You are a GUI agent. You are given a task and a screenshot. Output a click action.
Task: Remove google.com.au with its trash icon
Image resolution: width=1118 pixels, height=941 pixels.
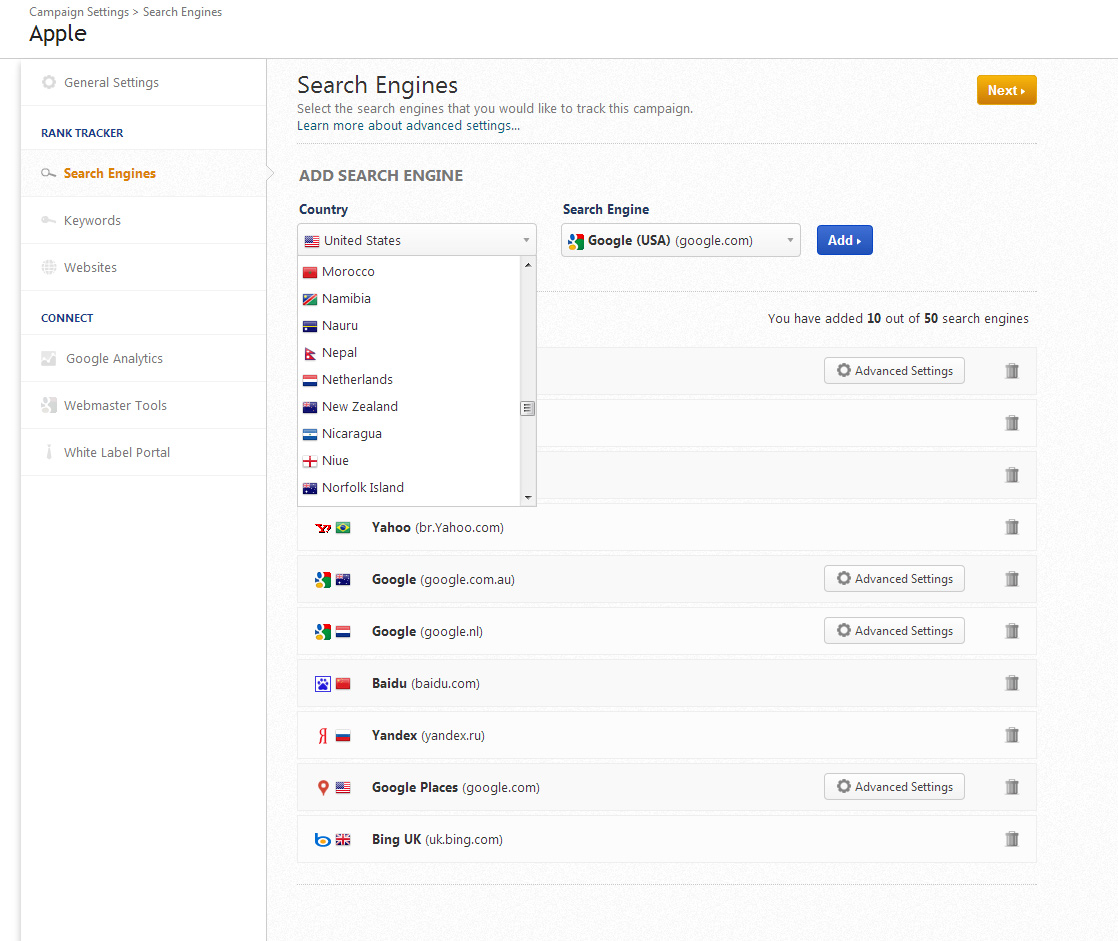pyautogui.click(x=1011, y=579)
